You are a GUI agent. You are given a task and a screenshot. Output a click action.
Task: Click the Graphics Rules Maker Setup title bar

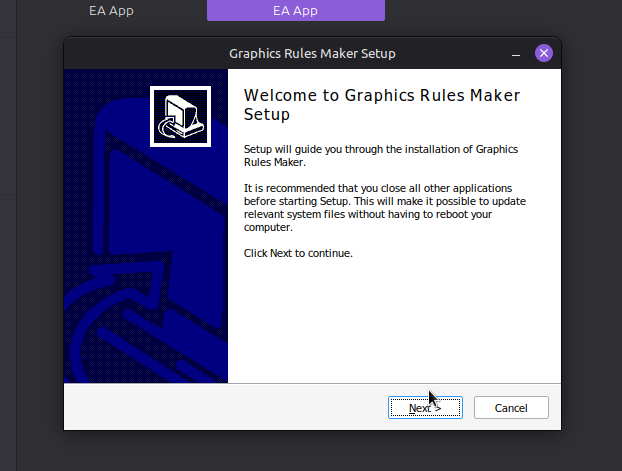[x=312, y=53]
